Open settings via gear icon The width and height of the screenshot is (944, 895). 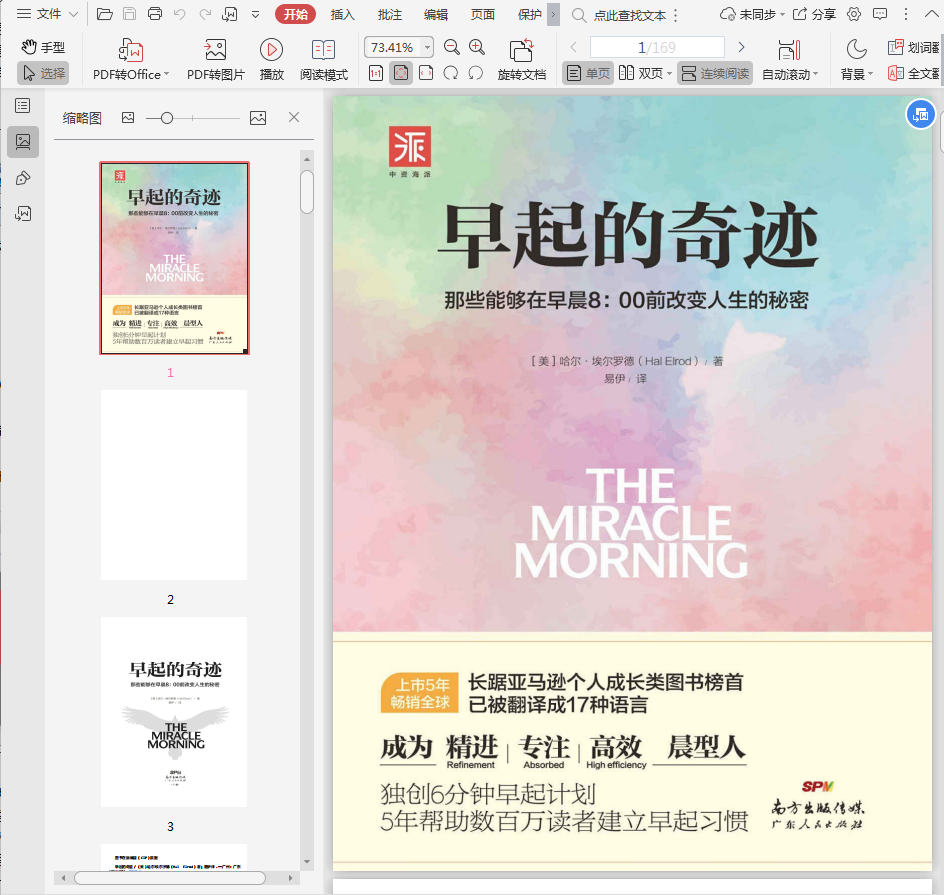[x=854, y=14]
